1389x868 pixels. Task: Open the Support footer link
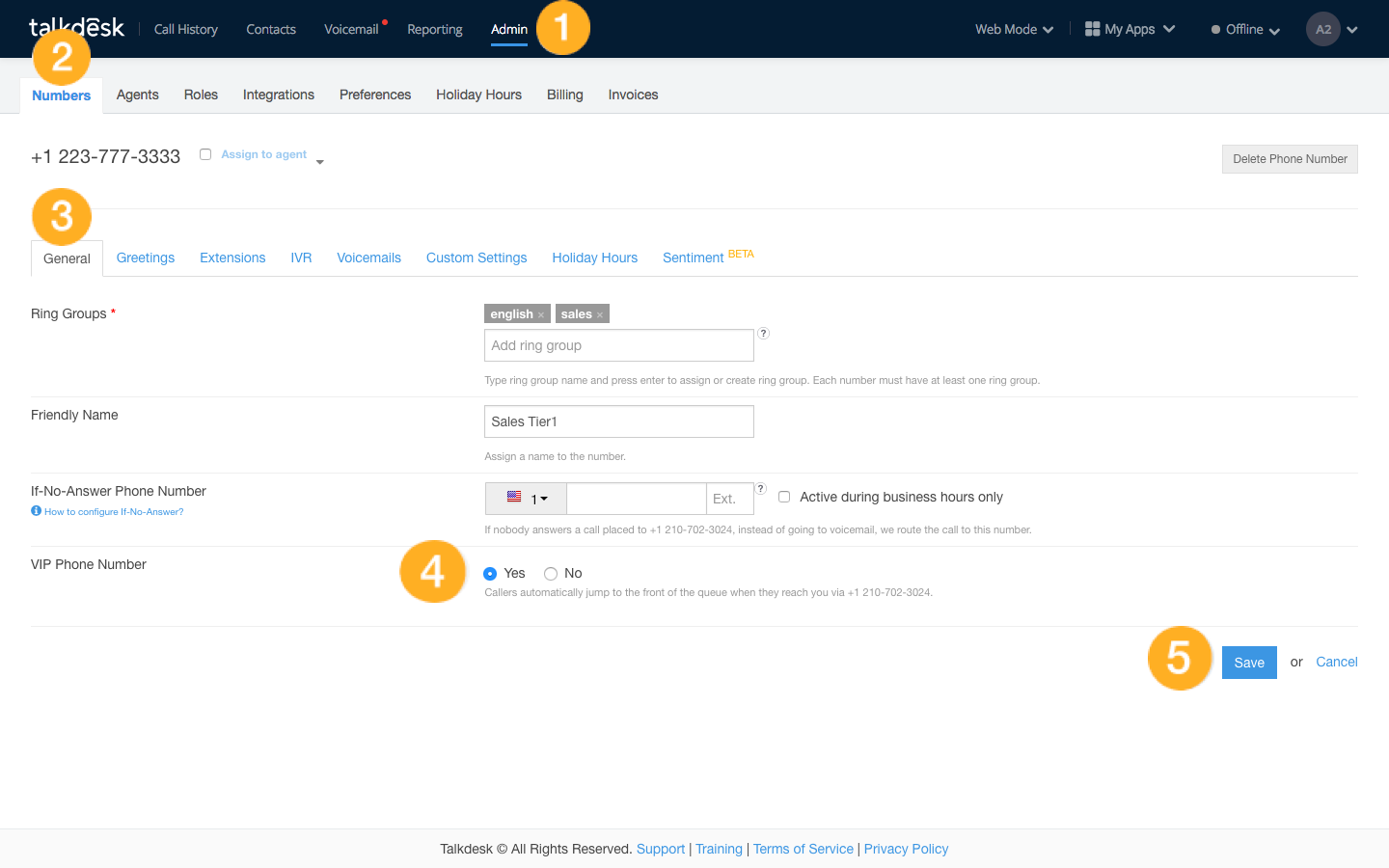click(x=661, y=849)
